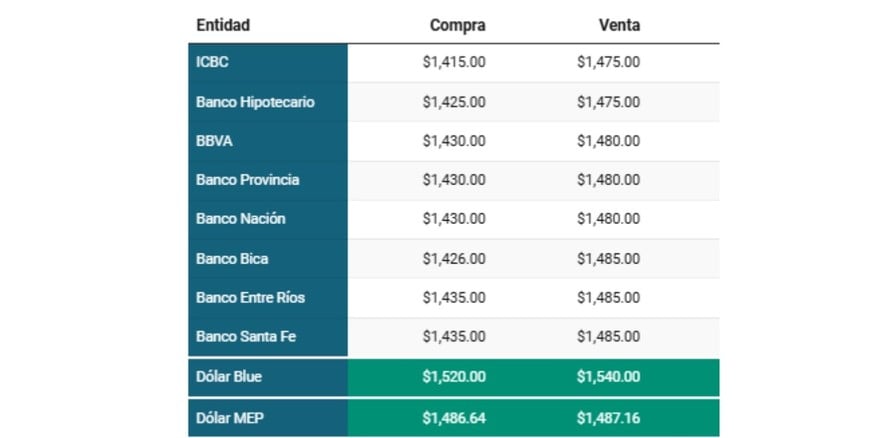The width and height of the screenshot is (870, 438).
Task: Click the Compra column header
Action: [x=457, y=25]
